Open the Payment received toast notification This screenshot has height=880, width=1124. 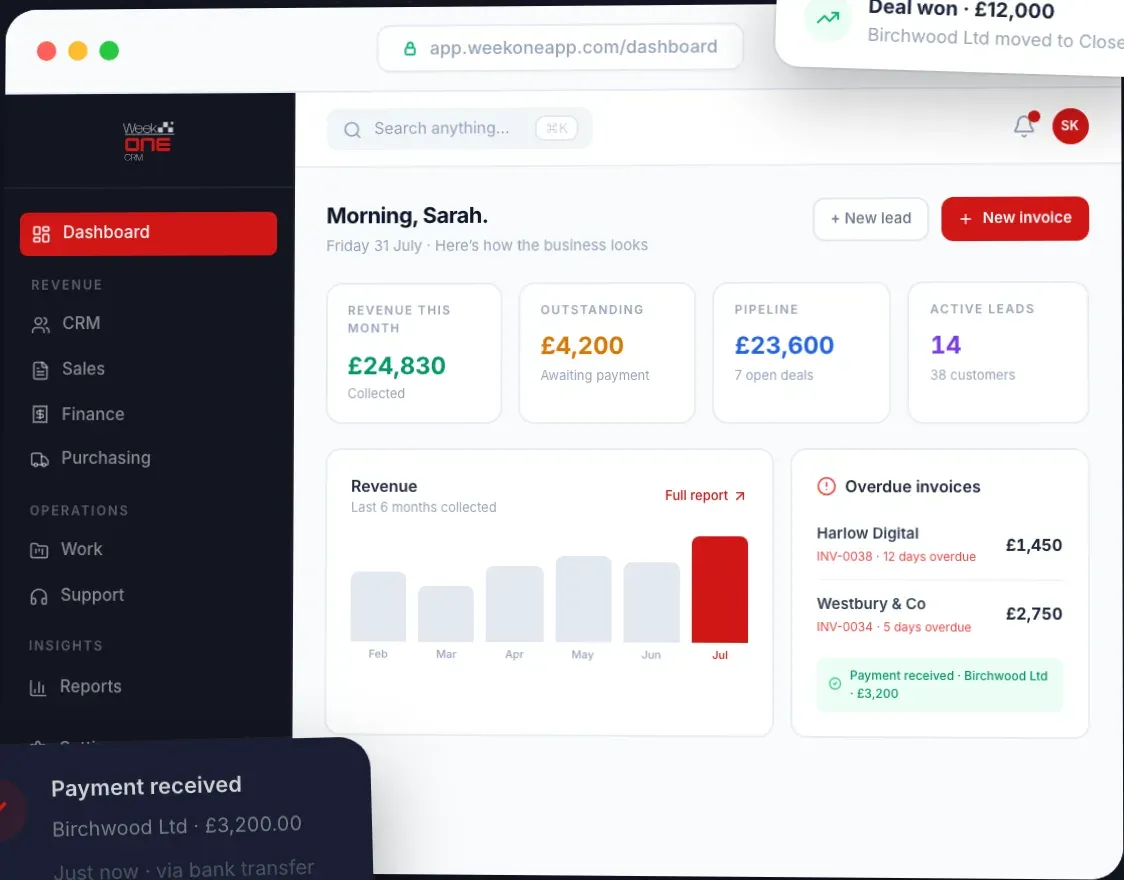tap(185, 810)
